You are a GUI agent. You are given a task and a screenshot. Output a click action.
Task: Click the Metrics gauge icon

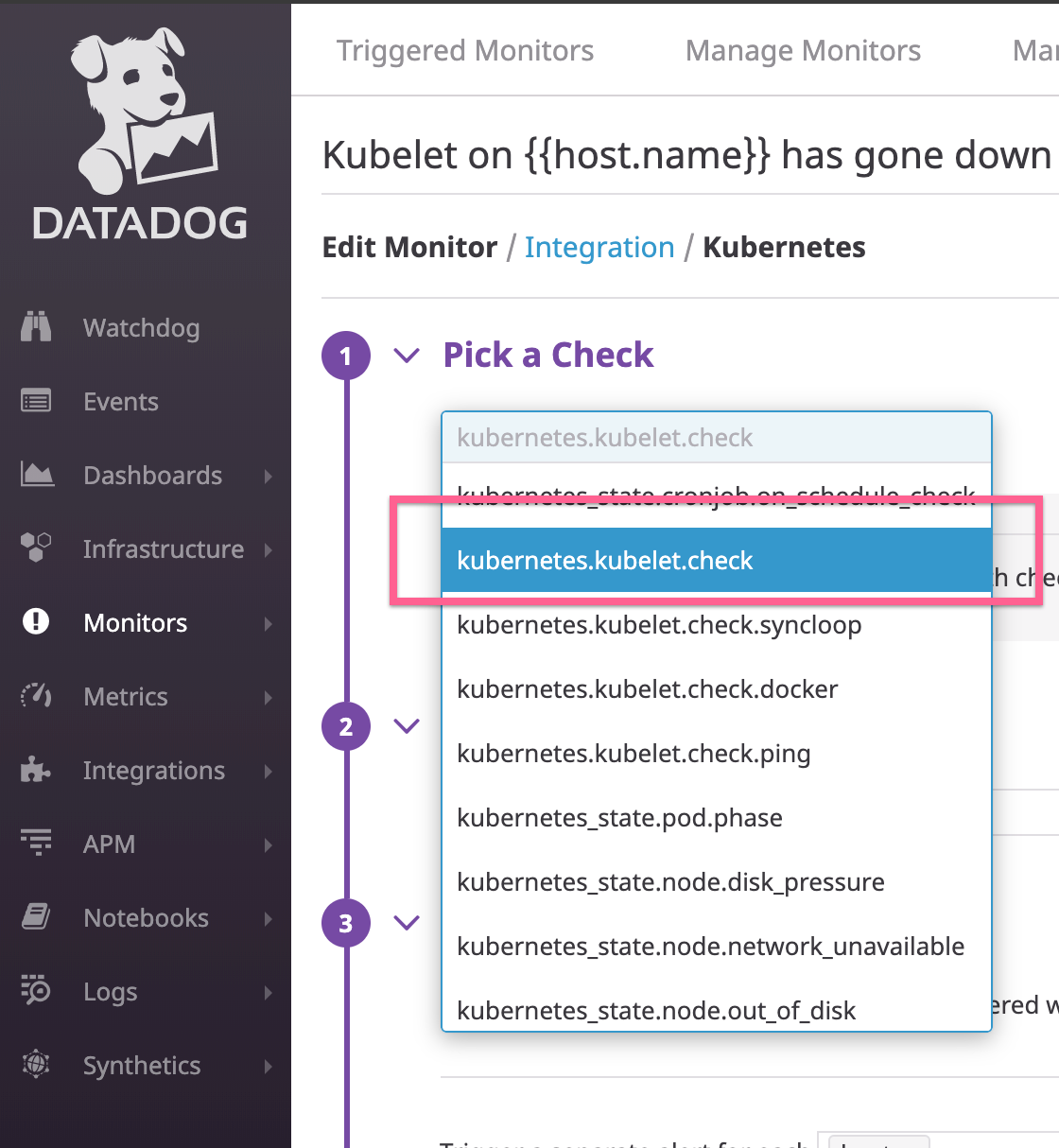pyautogui.click(x=36, y=695)
